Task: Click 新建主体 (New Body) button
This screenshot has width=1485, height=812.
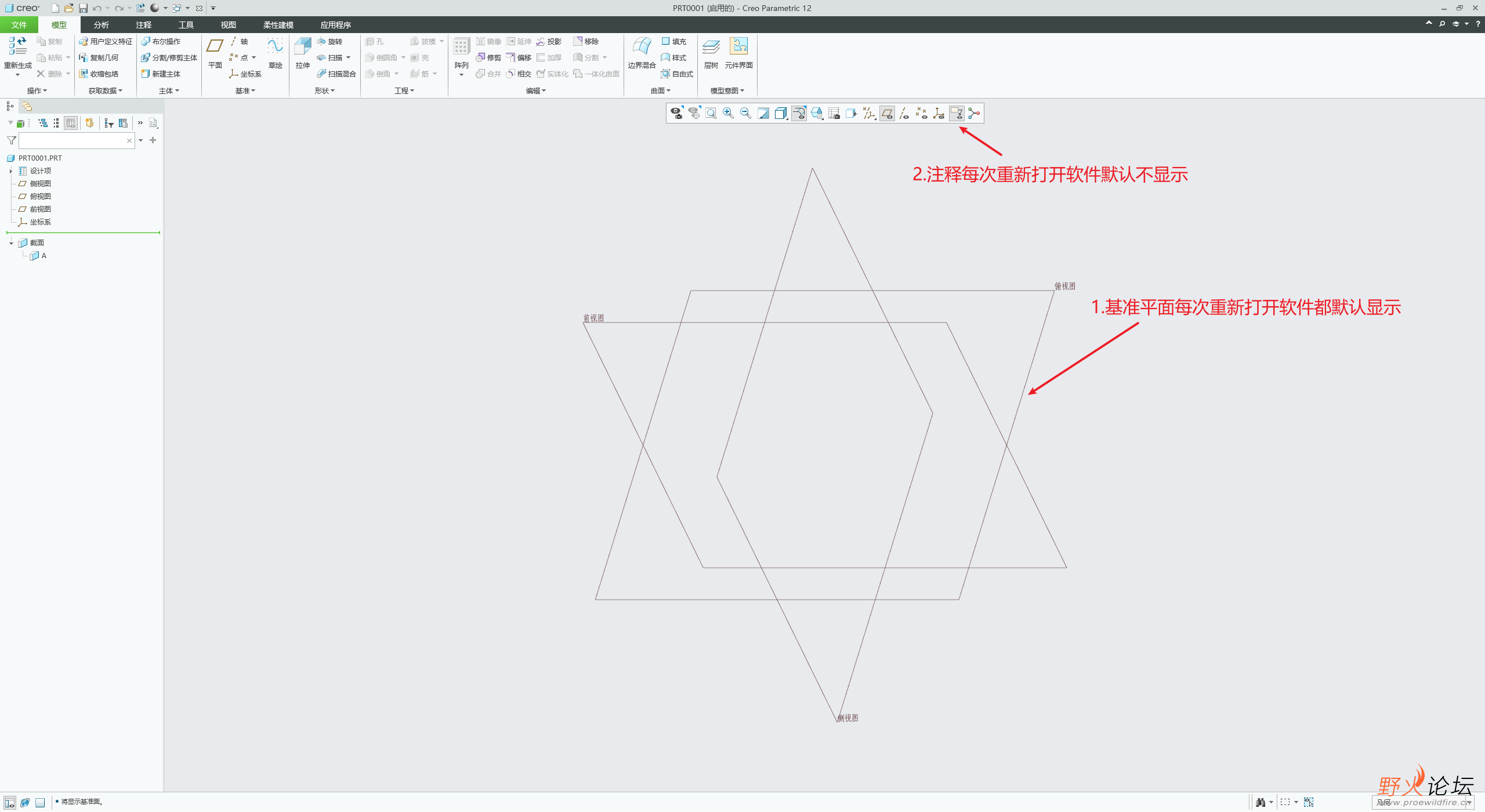Action: (x=161, y=74)
